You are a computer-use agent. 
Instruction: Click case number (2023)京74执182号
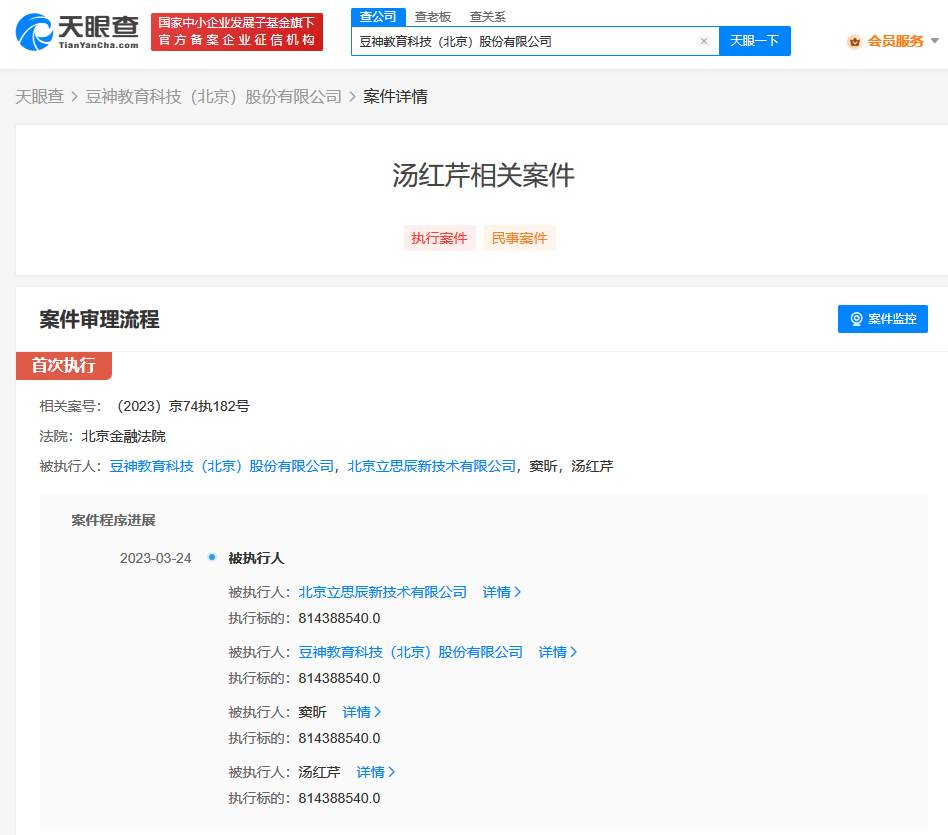[183, 406]
